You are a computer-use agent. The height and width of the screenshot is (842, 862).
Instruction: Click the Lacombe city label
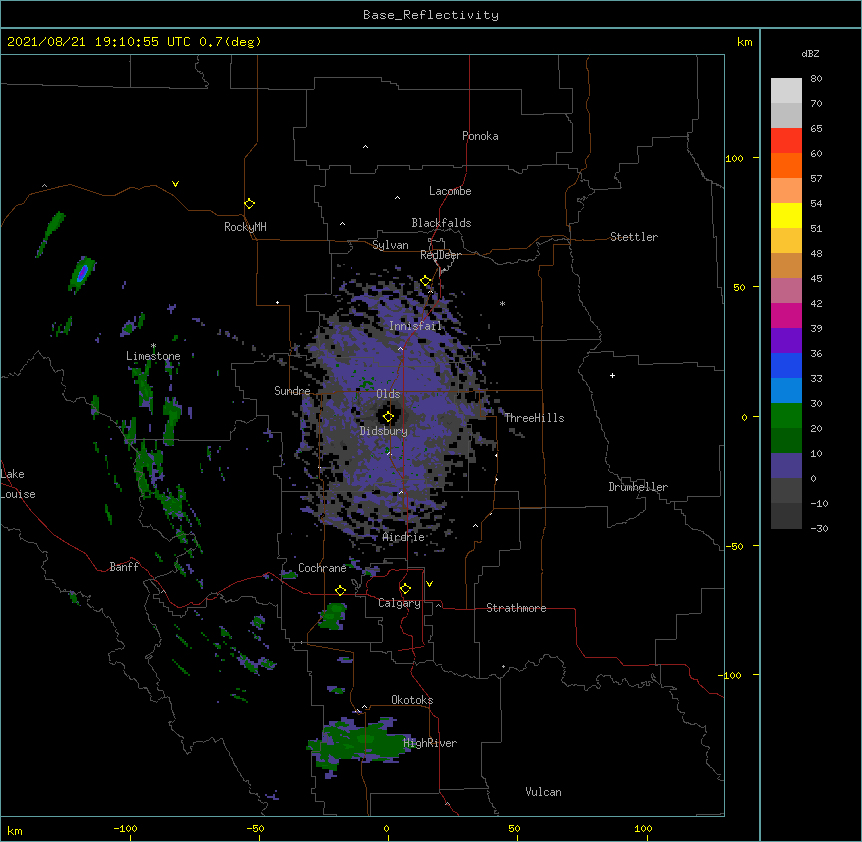[450, 191]
